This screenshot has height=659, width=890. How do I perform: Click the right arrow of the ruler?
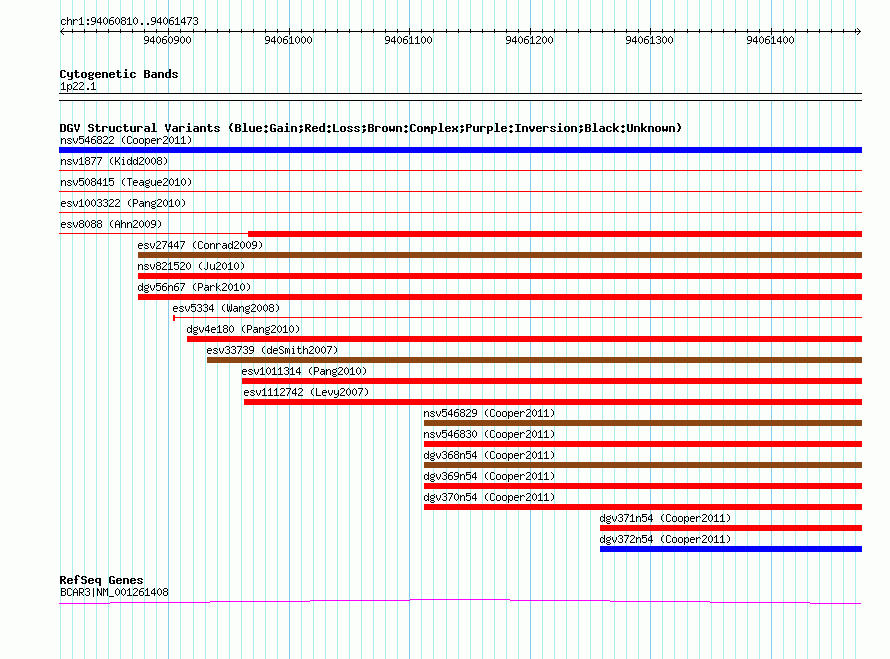[x=858, y=31]
